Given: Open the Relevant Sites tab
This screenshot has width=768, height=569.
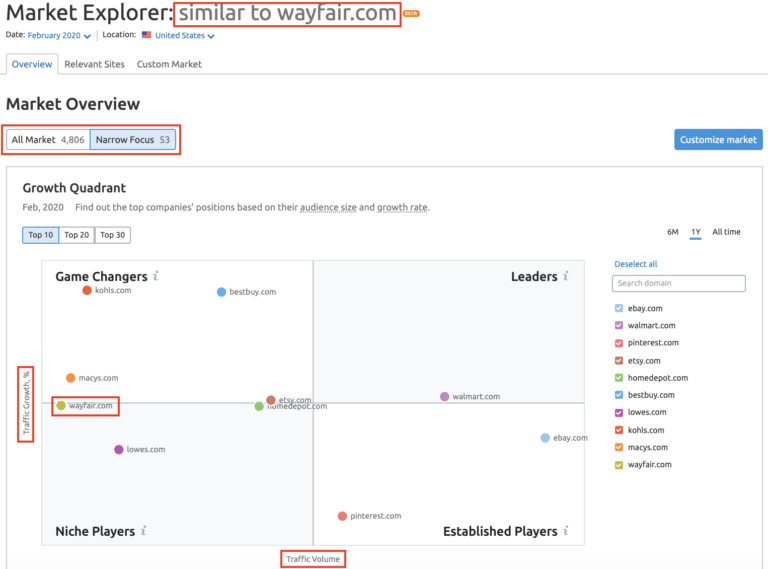Looking at the screenshot, I should click(x=95, y=64).
